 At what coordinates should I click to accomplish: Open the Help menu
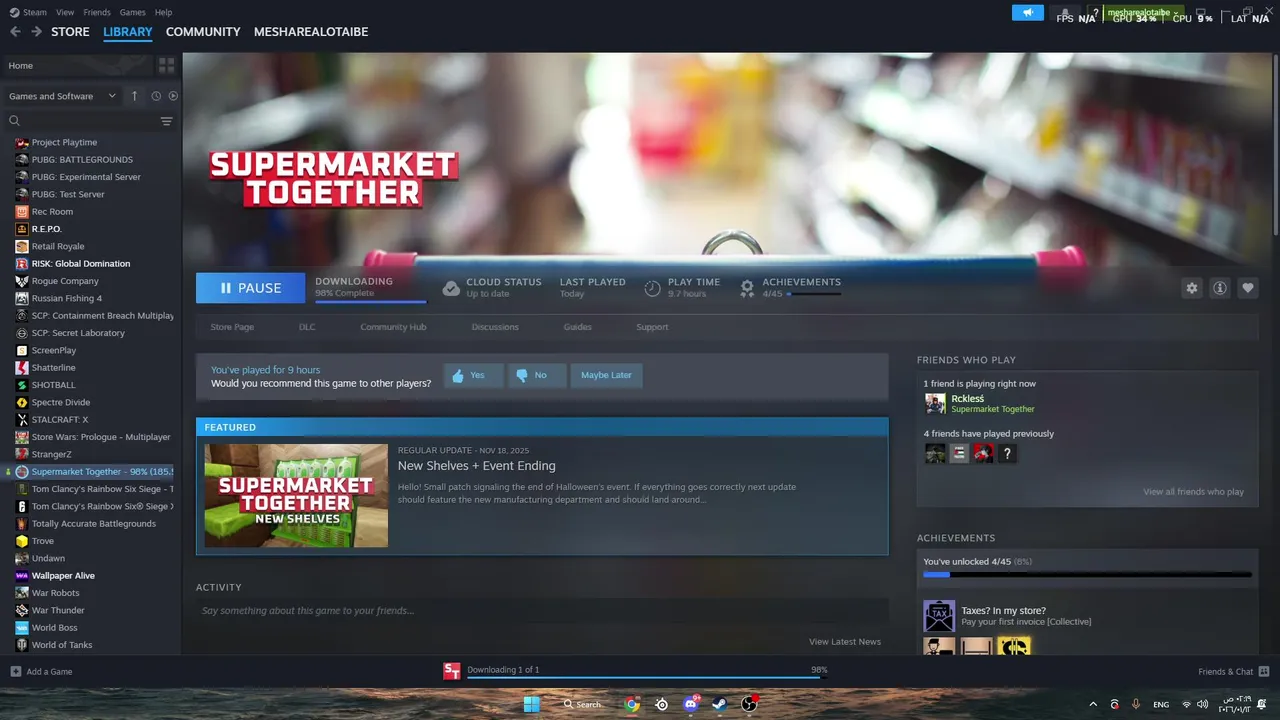163,12
